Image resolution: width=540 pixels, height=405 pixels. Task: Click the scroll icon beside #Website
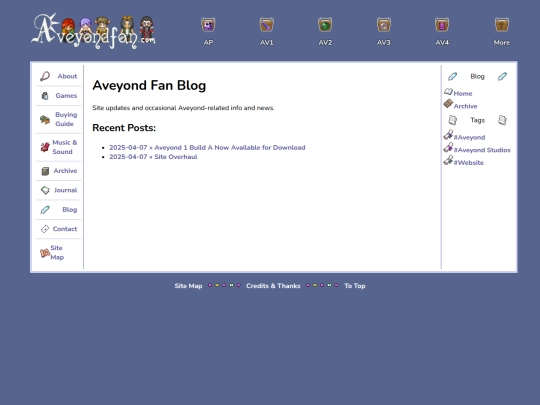[448, 160]
